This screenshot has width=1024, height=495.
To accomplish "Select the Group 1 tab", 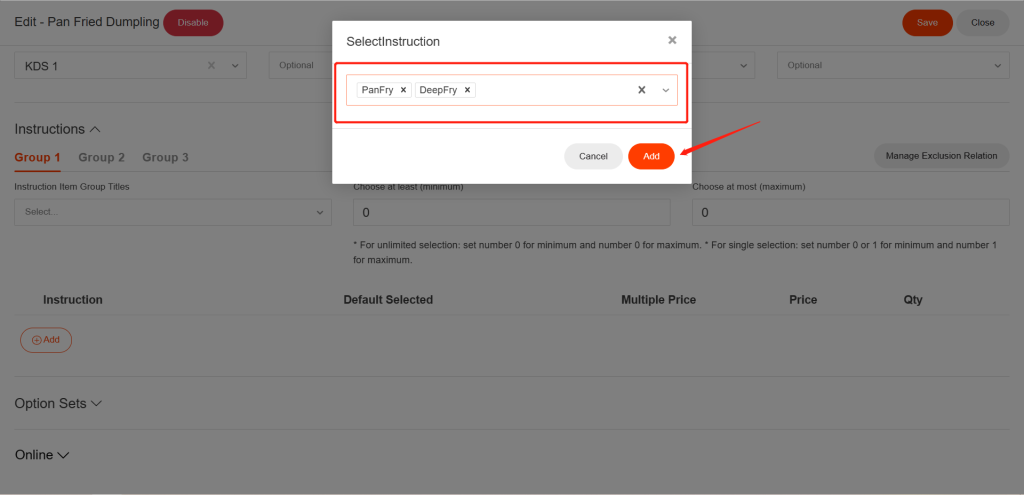I will (38, 157).
